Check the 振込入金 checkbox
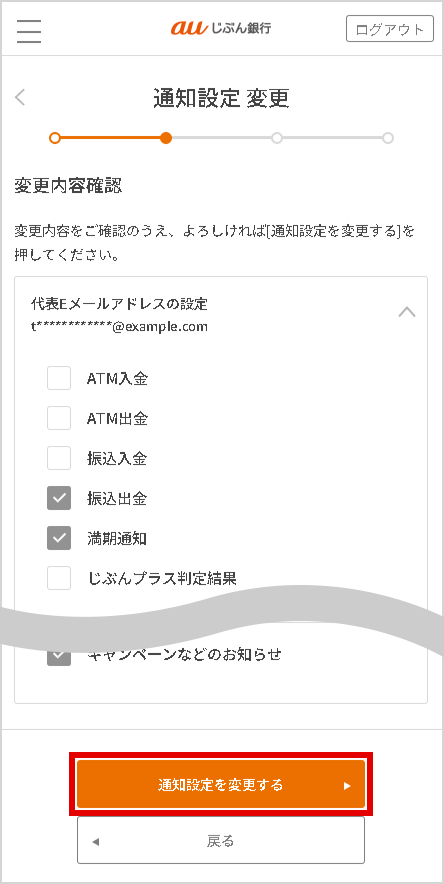 coord(59,458)
